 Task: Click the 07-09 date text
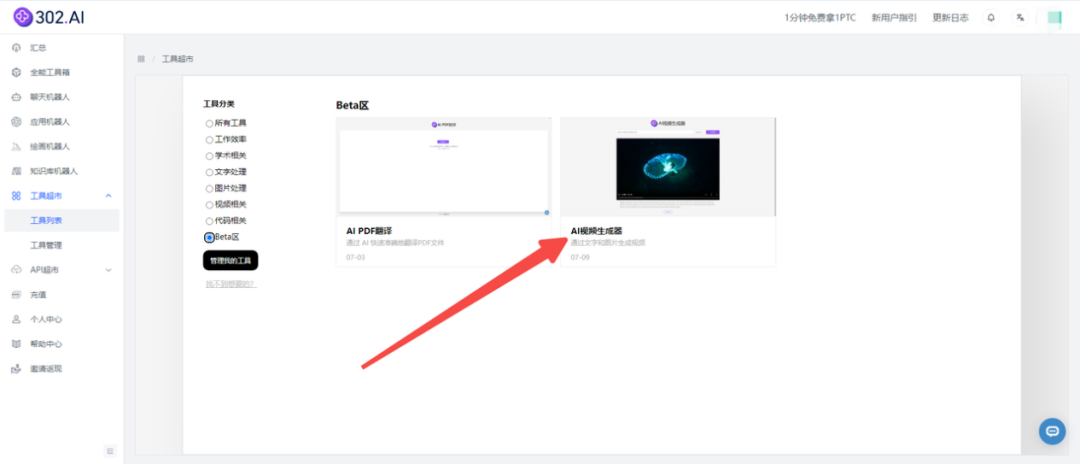pos(580,257)
